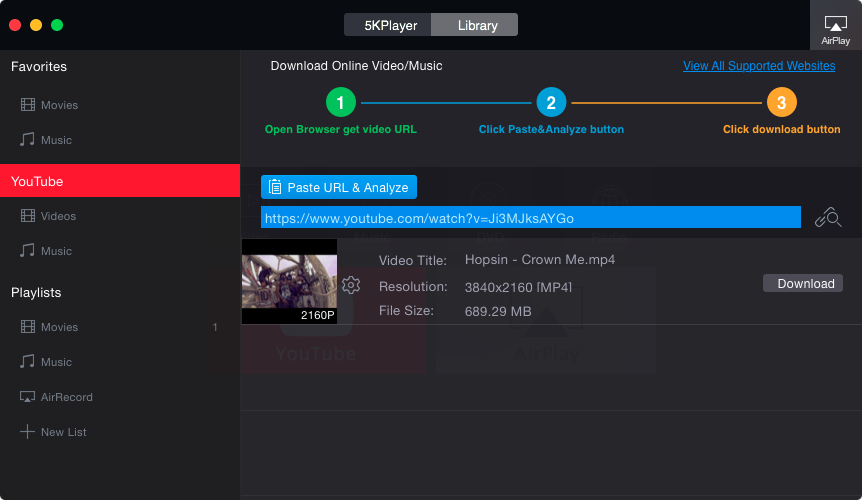The height and width of the screenshot is (500, 862).
Task: Click the file size 689.29 MB
Action: [x=498, y=311]
